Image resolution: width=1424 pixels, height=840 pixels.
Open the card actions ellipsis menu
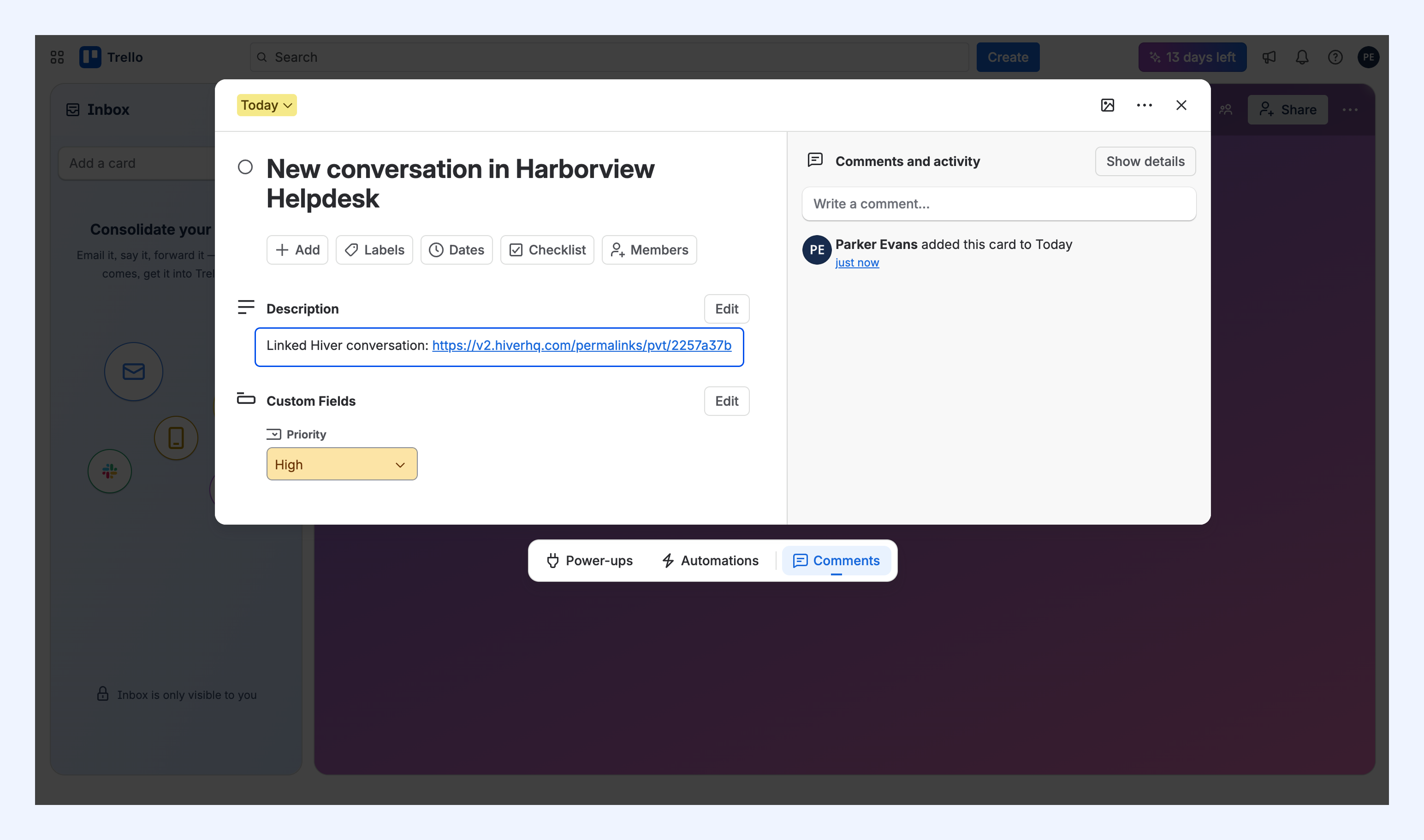(x=1144, y=105)
